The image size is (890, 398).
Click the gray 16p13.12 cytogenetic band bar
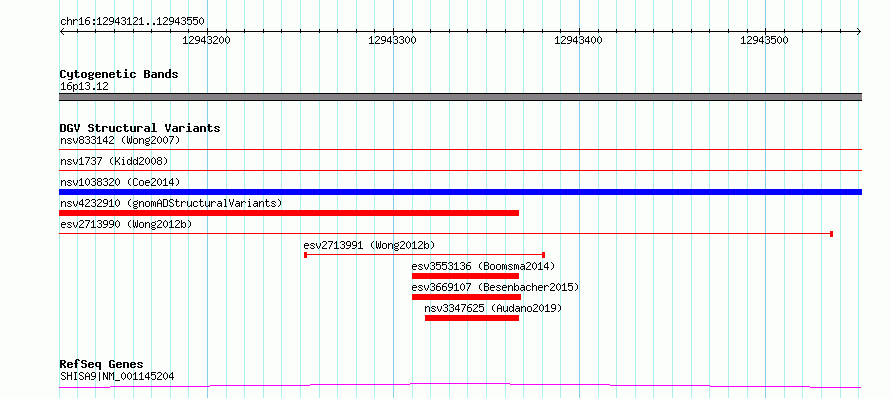point(460,97)
